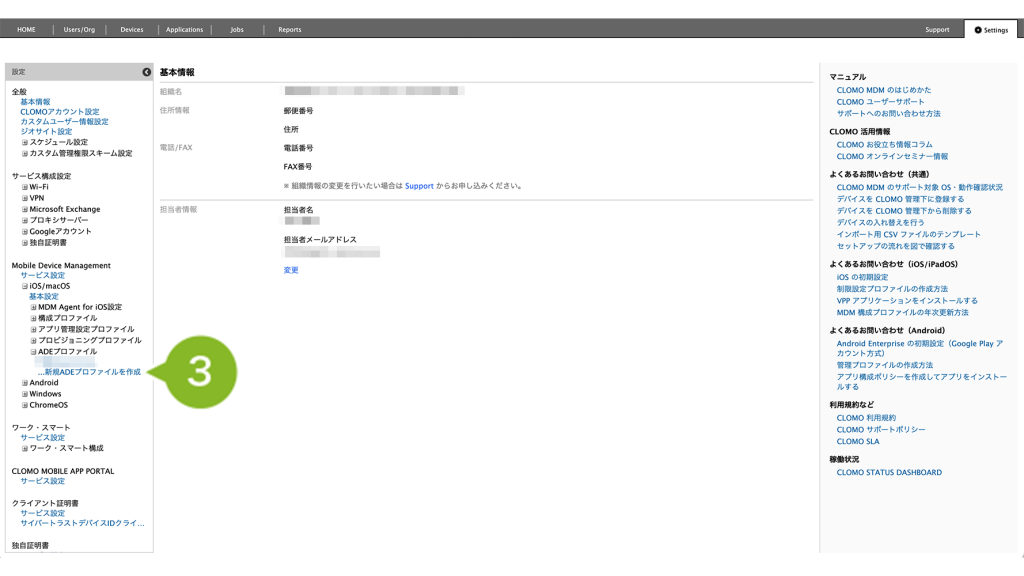Open the Users/Org tab

79,29
